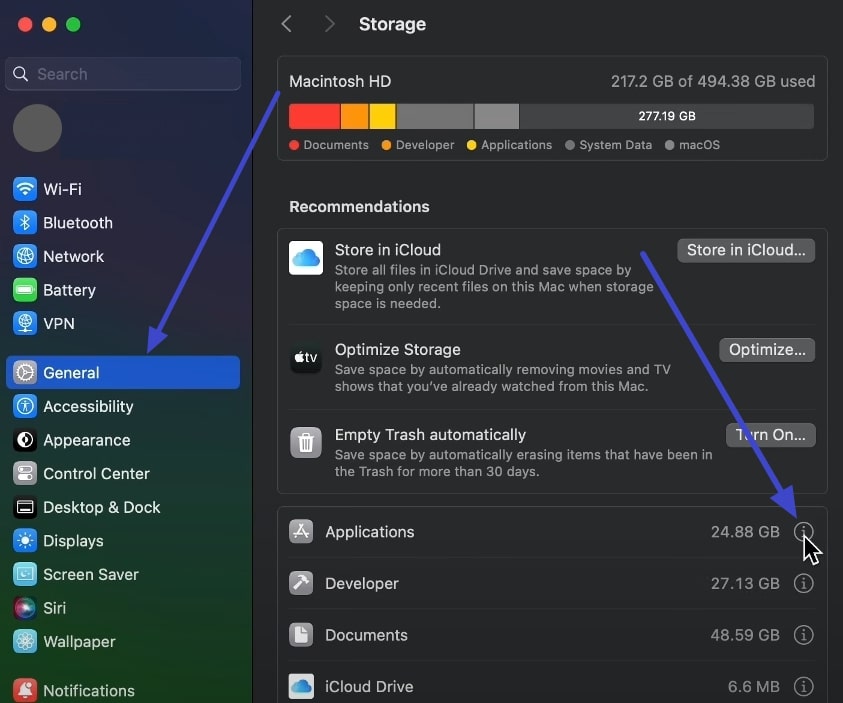843x703 pixels.
Task: Click the 277.19 GB free space segment
Action: (x=667, y=116)
